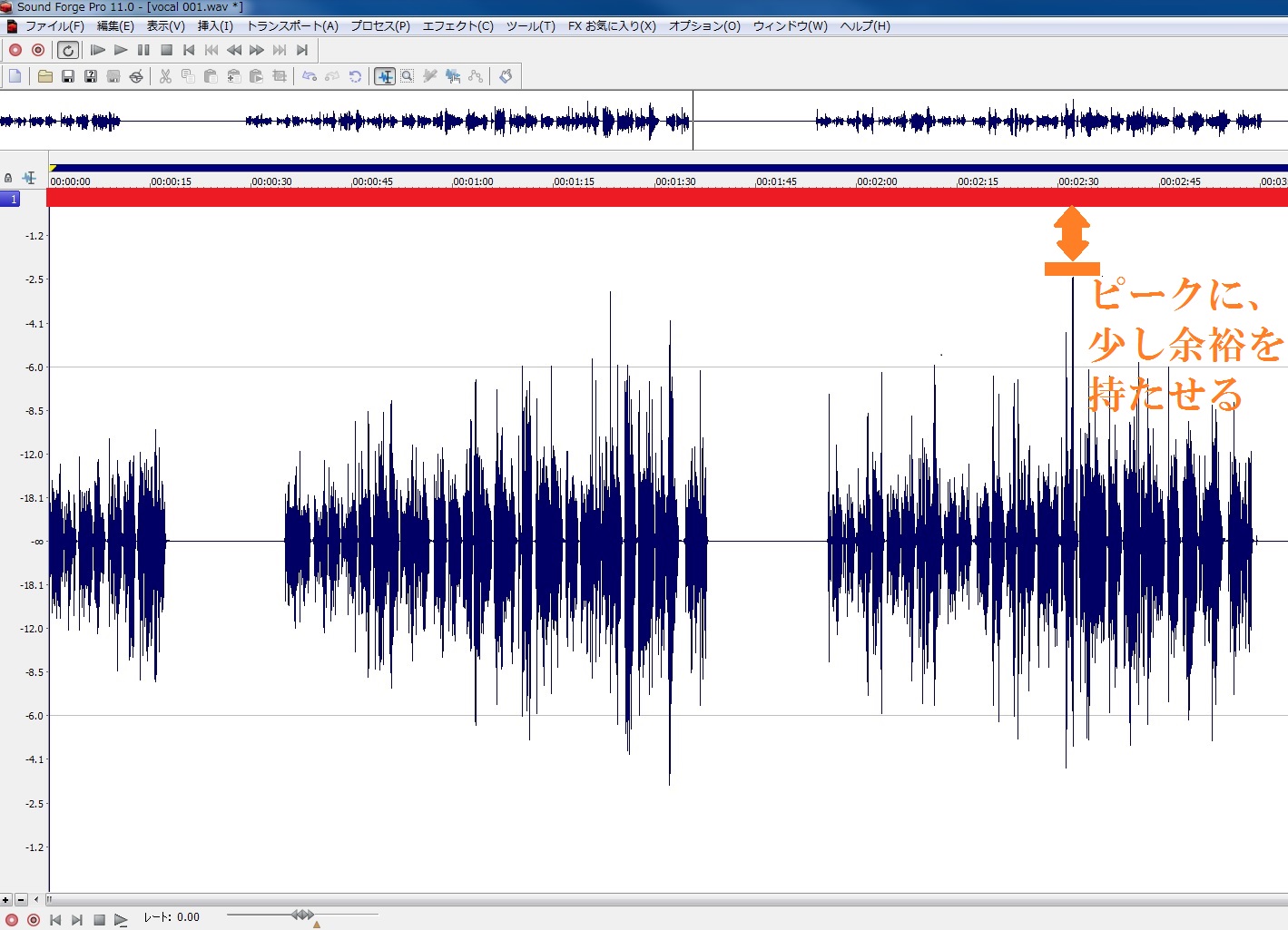Screen dimensions: 1288x930
Task: Select the Event tool in the toolbar
Action: (453, 76)
